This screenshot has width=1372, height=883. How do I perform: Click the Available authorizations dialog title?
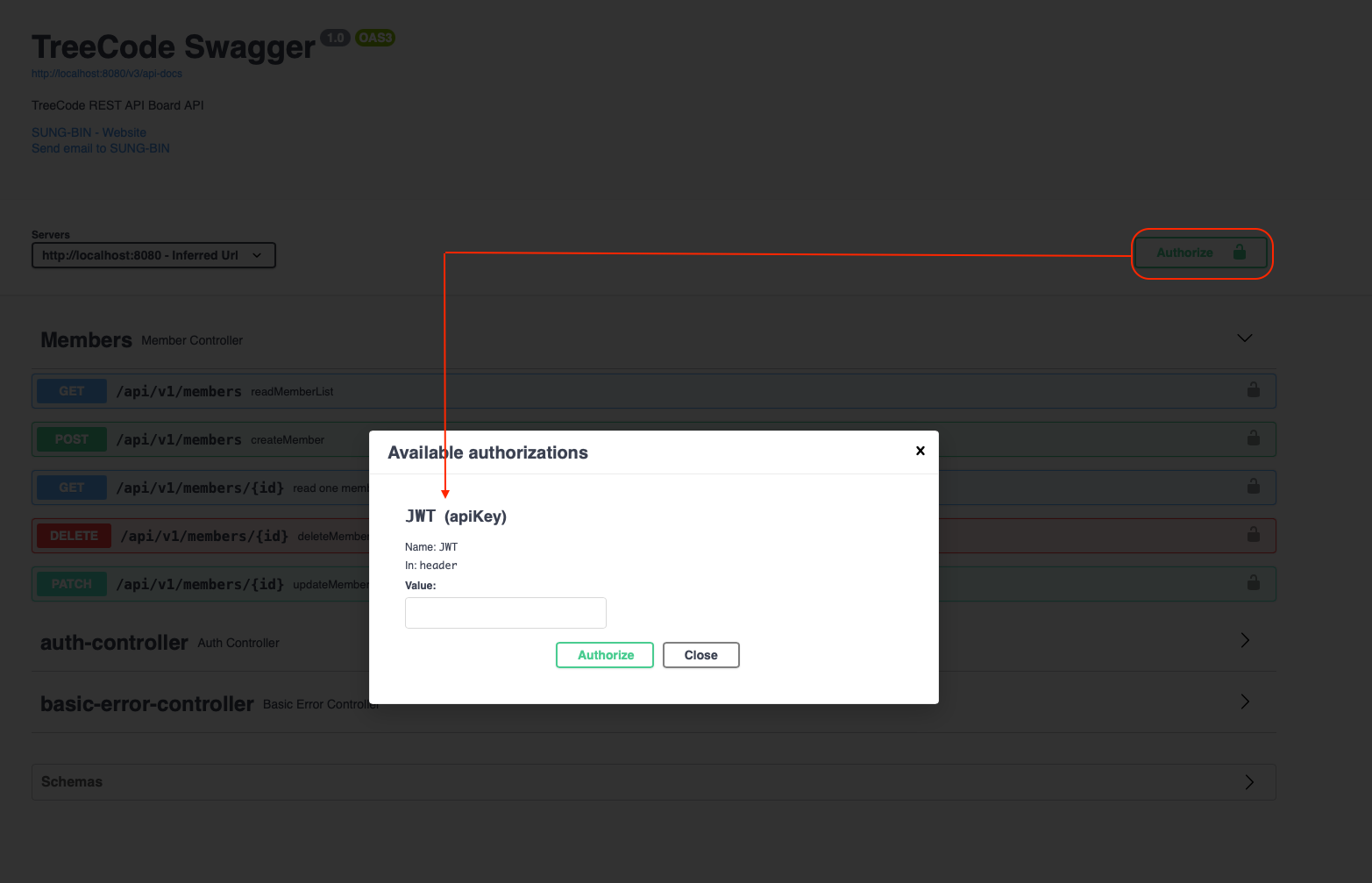tap(487, 452)
